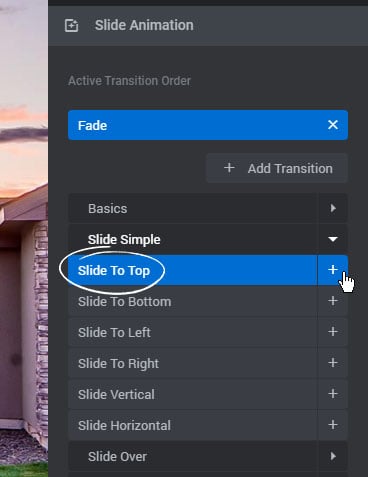Click the Add Transition button
The height and width of the screenshot is (477, 368).
(x=277, y=168)
